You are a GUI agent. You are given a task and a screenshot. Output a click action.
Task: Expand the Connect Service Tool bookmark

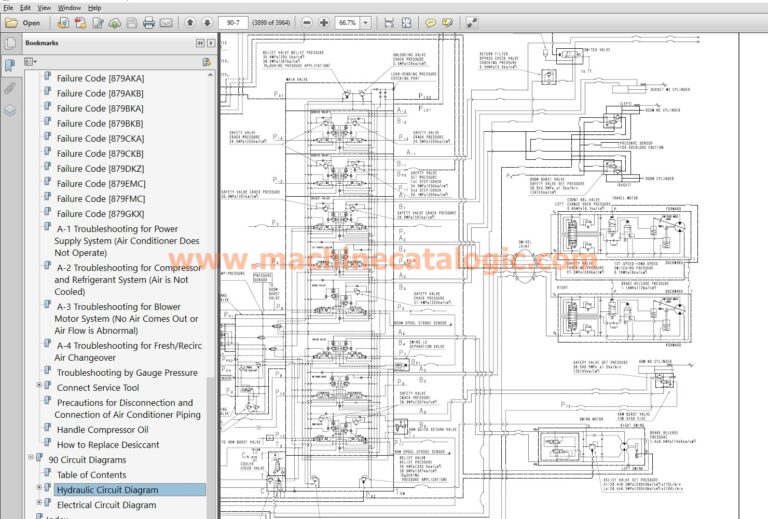point(39,385)
